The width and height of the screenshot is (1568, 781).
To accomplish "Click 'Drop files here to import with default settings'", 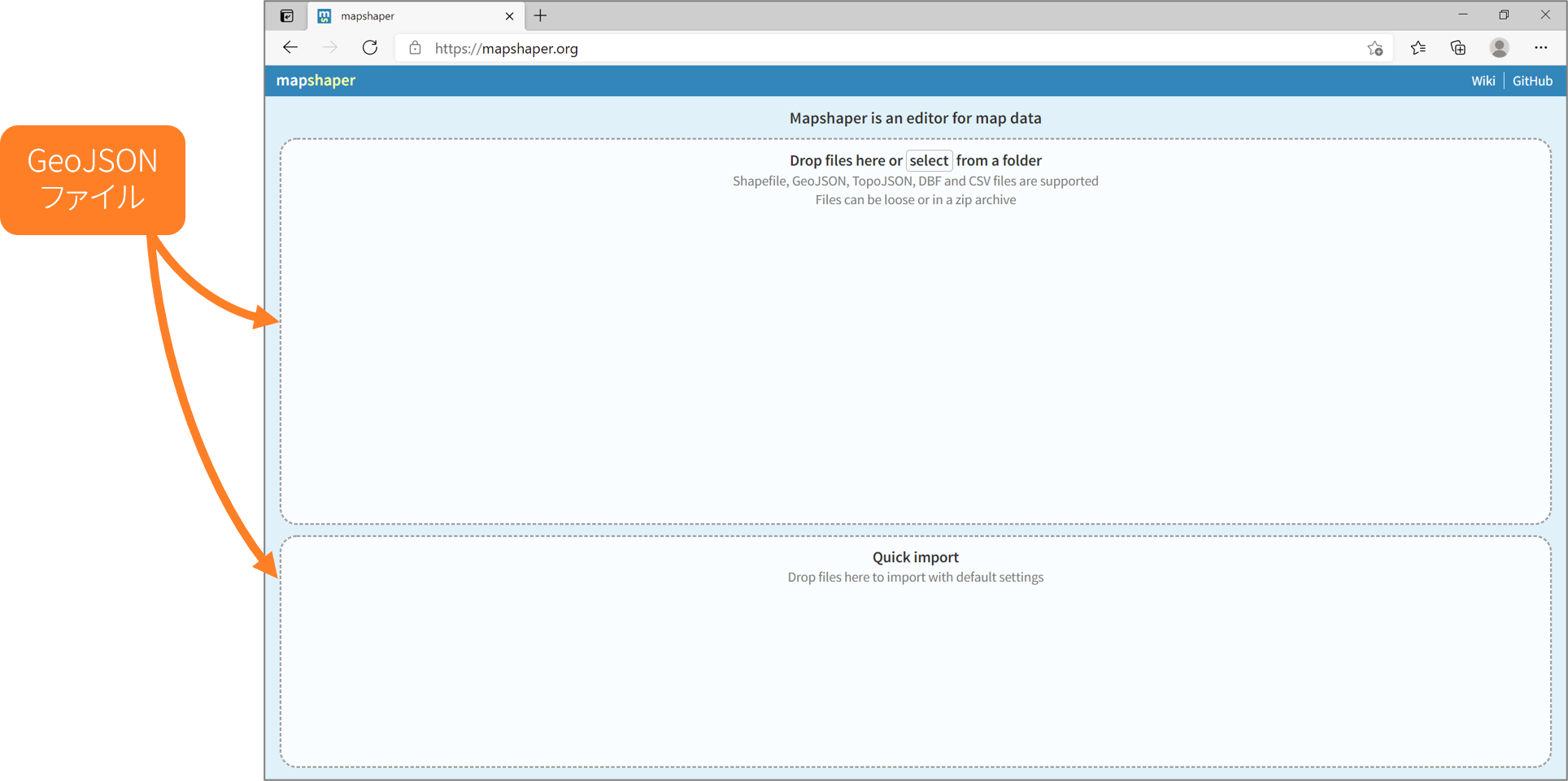I will pos(916,578).
